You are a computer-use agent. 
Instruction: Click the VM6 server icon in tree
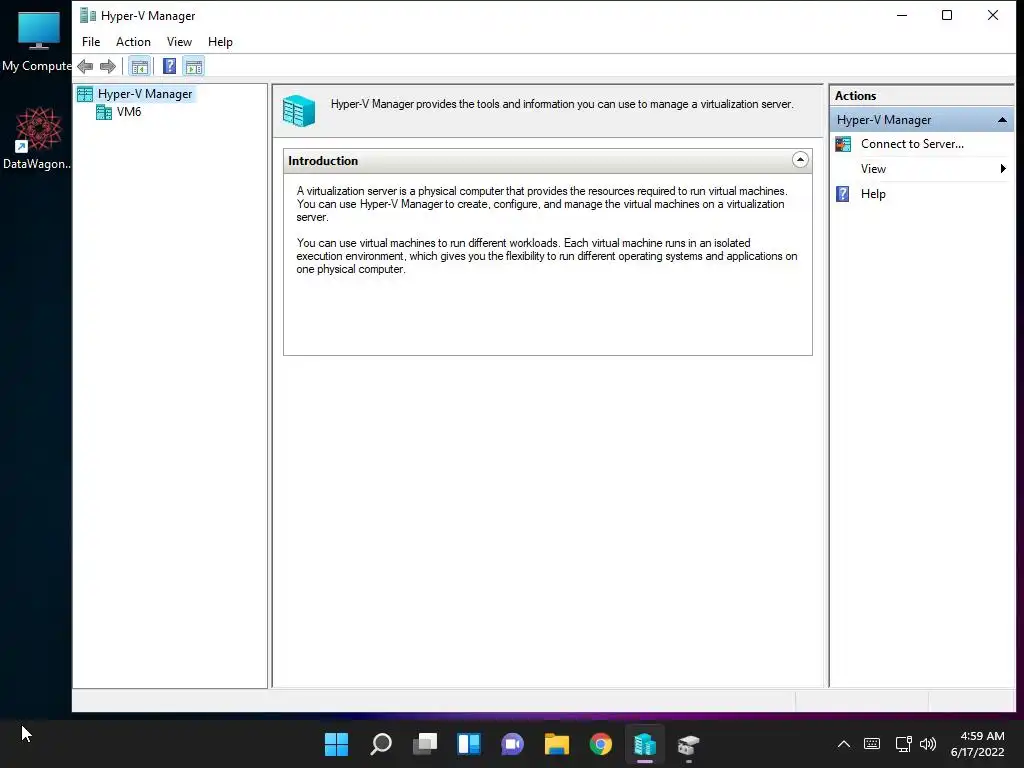tap(104, 112)
